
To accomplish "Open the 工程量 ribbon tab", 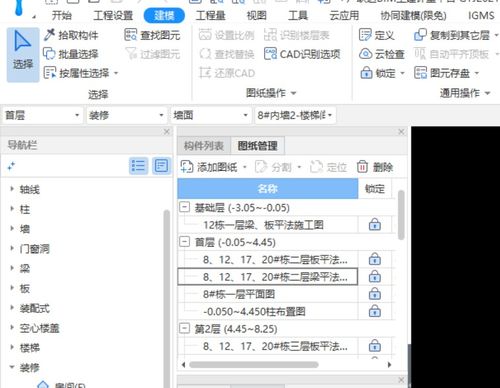I will (210, 16).
